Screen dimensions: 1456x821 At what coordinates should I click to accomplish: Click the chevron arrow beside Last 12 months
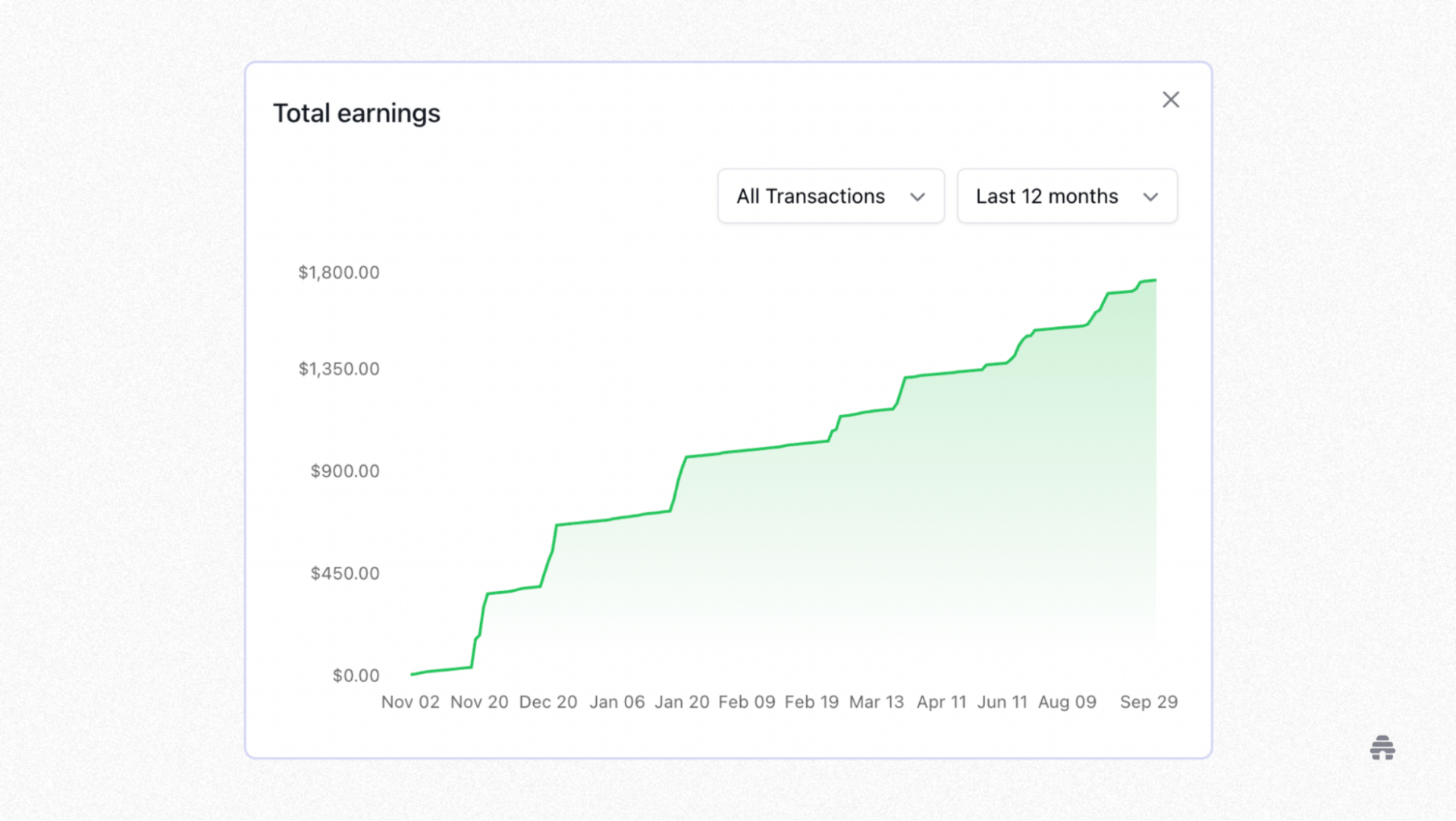[x=1150, y=197]
